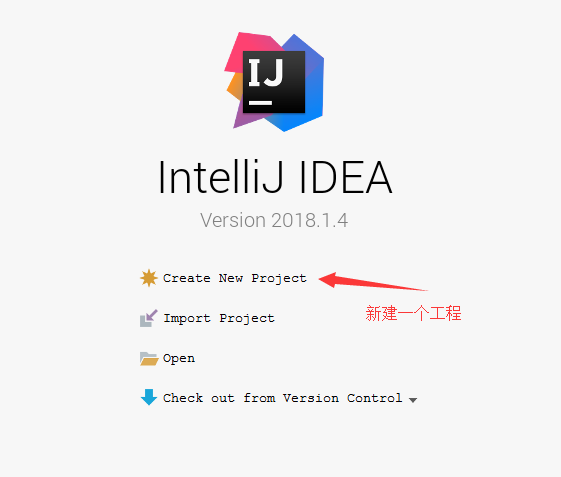Click the Version 2018.1.4 label
This screenshot has width=561, height=477.
(274, 220)
